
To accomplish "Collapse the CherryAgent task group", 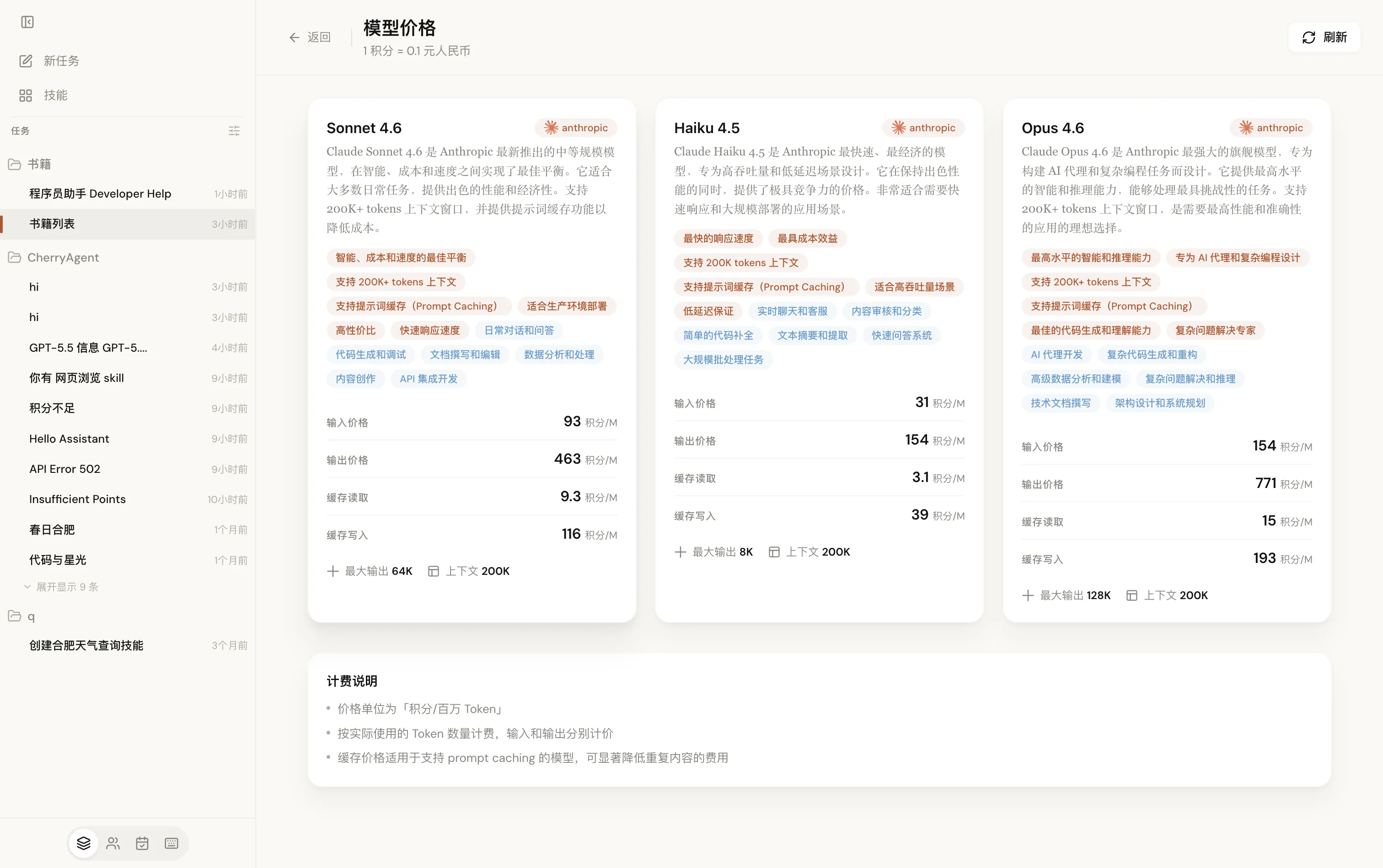I will [x=128, y=257].
